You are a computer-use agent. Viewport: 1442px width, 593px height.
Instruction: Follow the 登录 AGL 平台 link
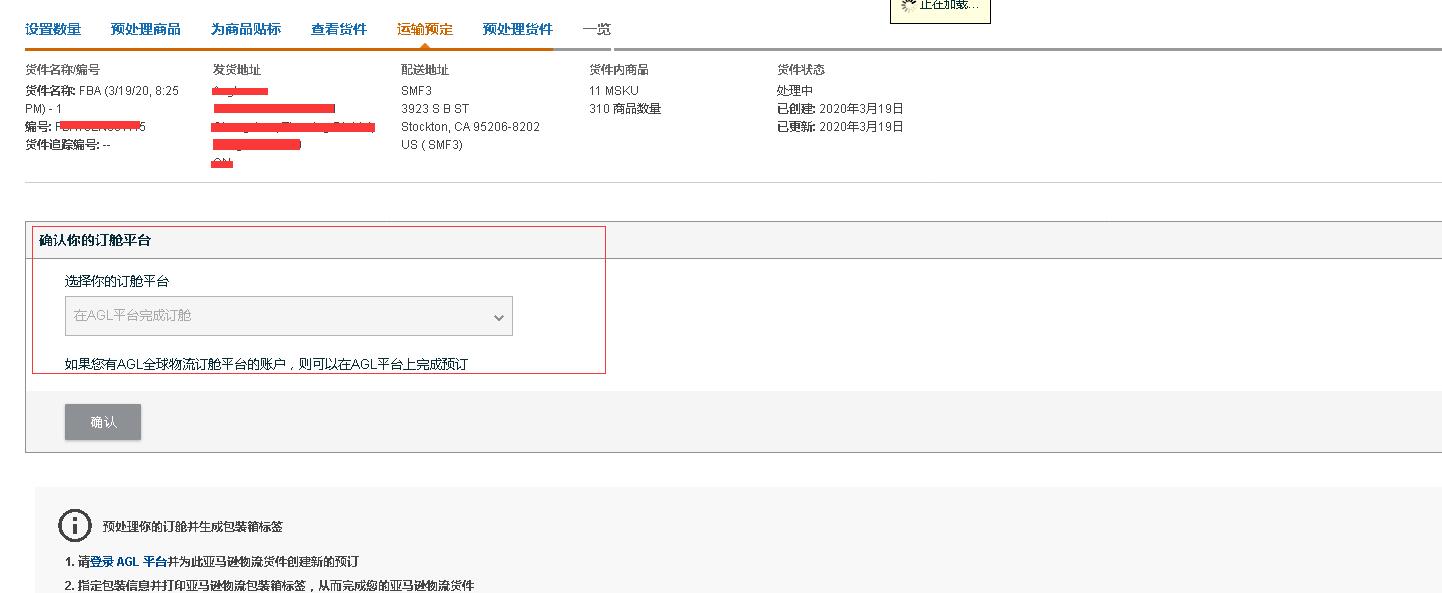tap(128, 562)
